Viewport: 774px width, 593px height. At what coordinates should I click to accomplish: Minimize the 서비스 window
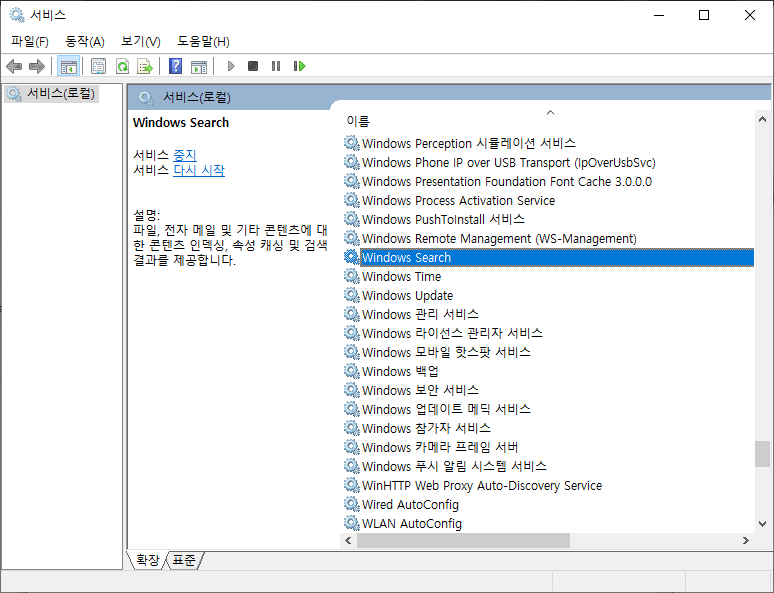pyautogui.click(x=659, y=15)
